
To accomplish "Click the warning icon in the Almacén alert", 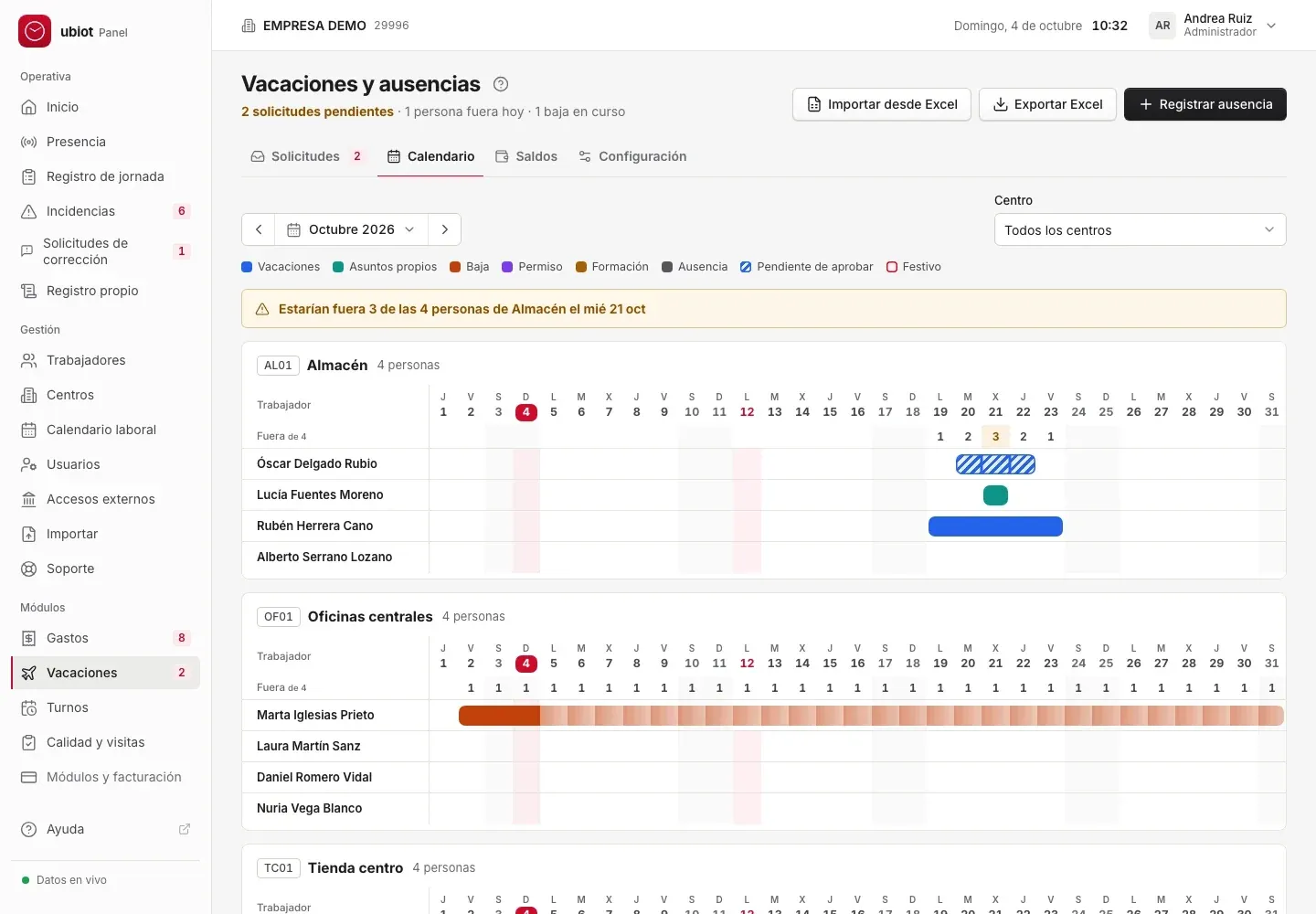I will coord(262,309).
